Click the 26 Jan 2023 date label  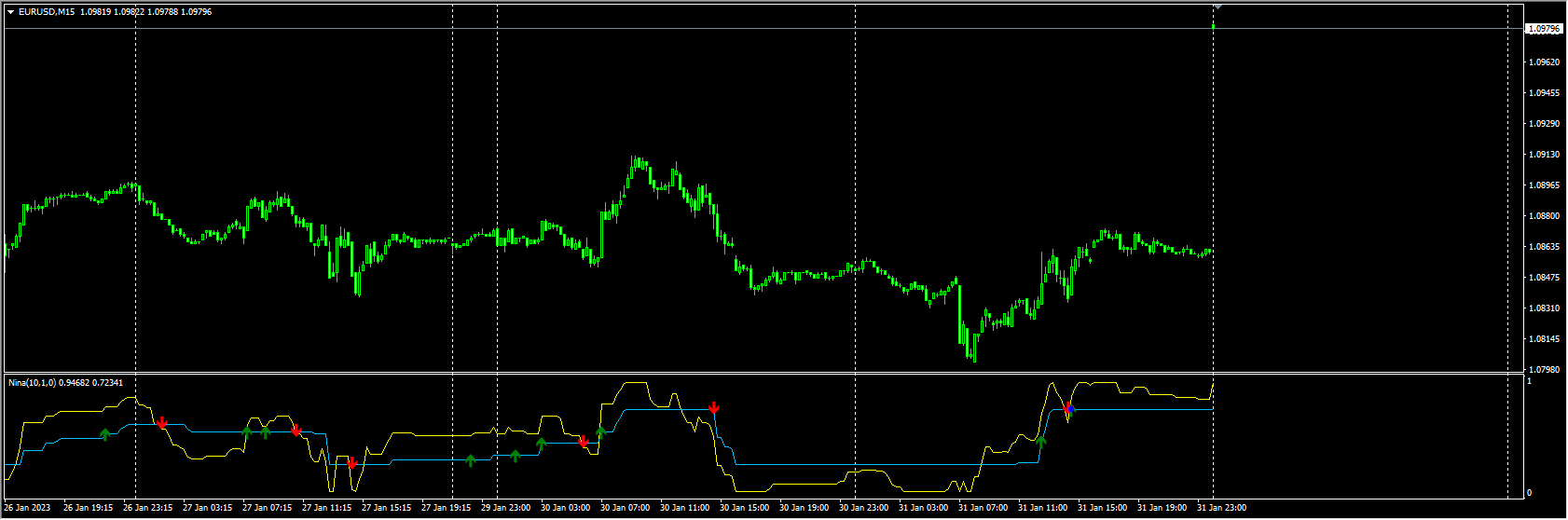[28, 508]
